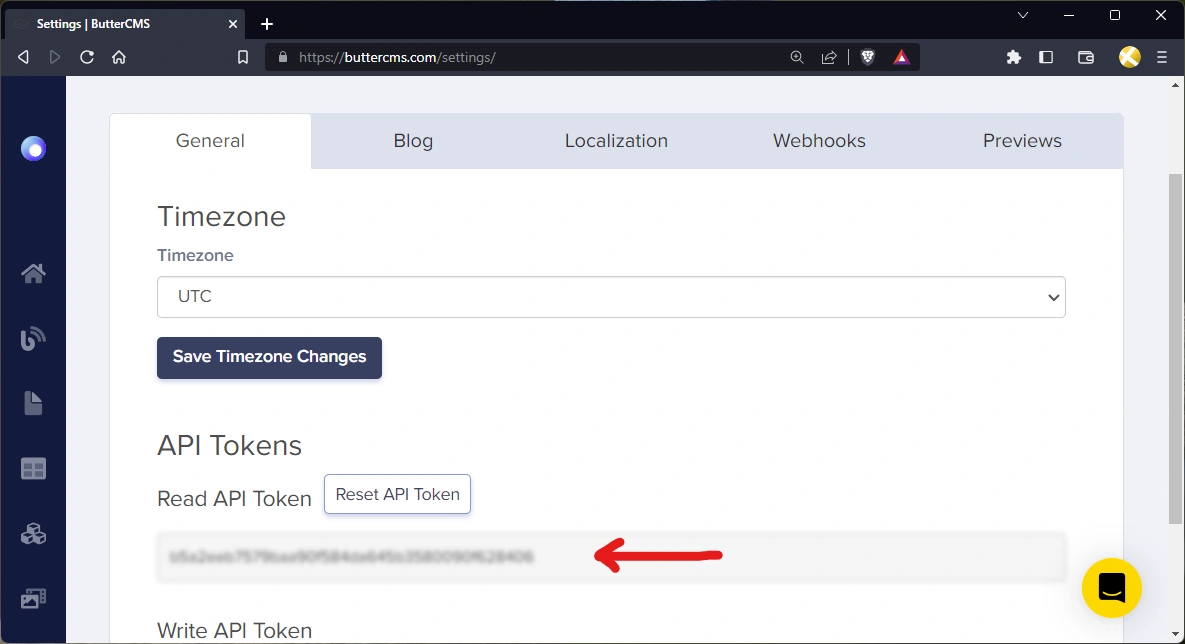Screen dimensions: 1185x644
Task: Open the Brave Wallet icon
Action: tap(1086, 57)
